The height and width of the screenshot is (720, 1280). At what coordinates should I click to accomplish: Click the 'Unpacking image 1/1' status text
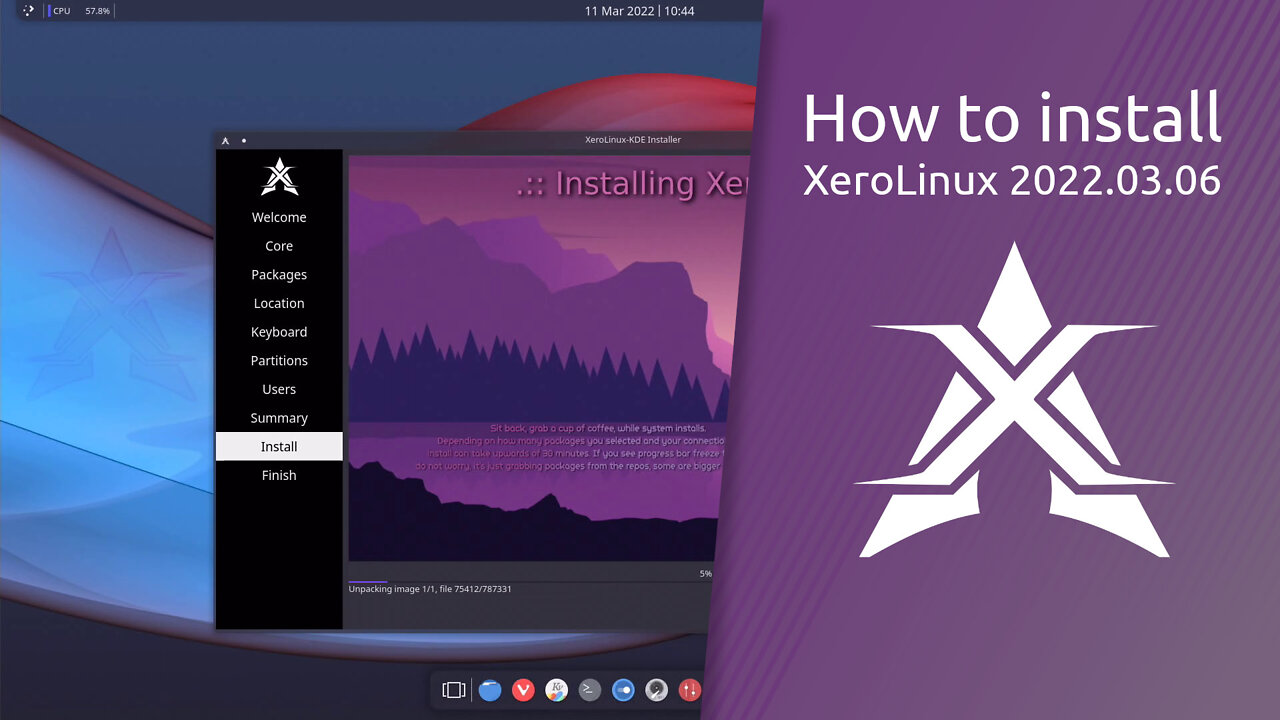tap(430, 589)
